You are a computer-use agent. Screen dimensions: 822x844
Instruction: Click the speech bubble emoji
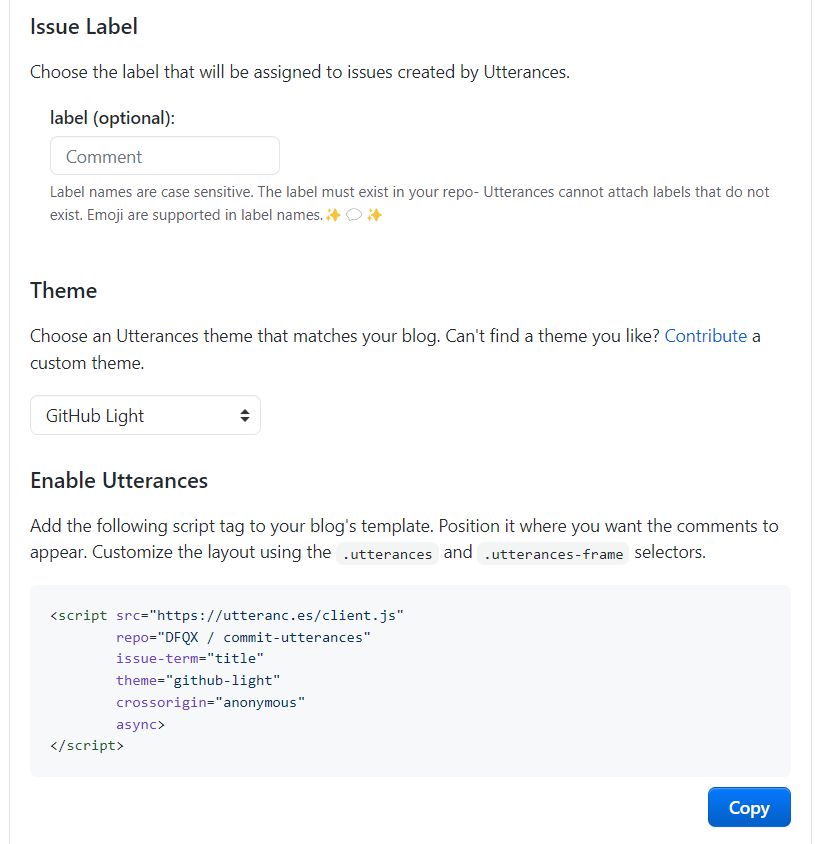click(x=354, y=215)
